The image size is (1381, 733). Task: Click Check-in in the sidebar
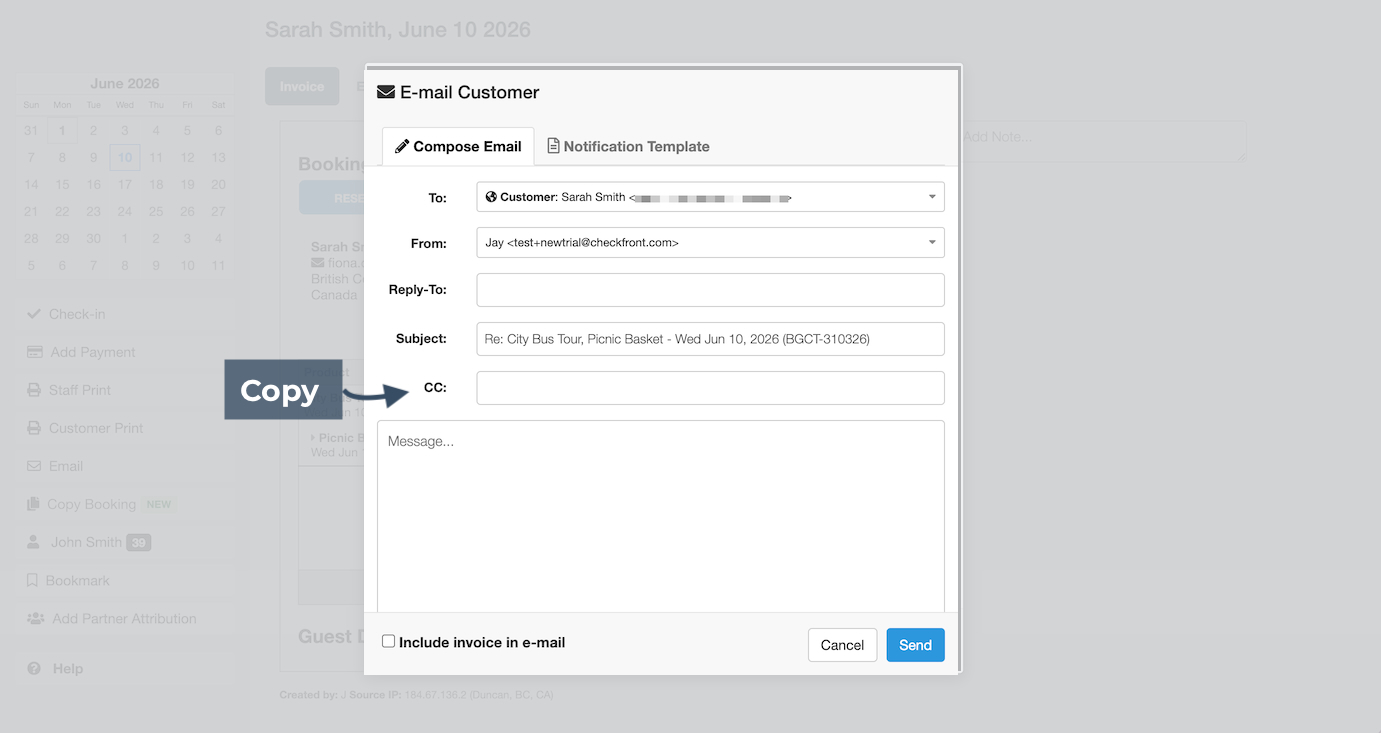125,314
